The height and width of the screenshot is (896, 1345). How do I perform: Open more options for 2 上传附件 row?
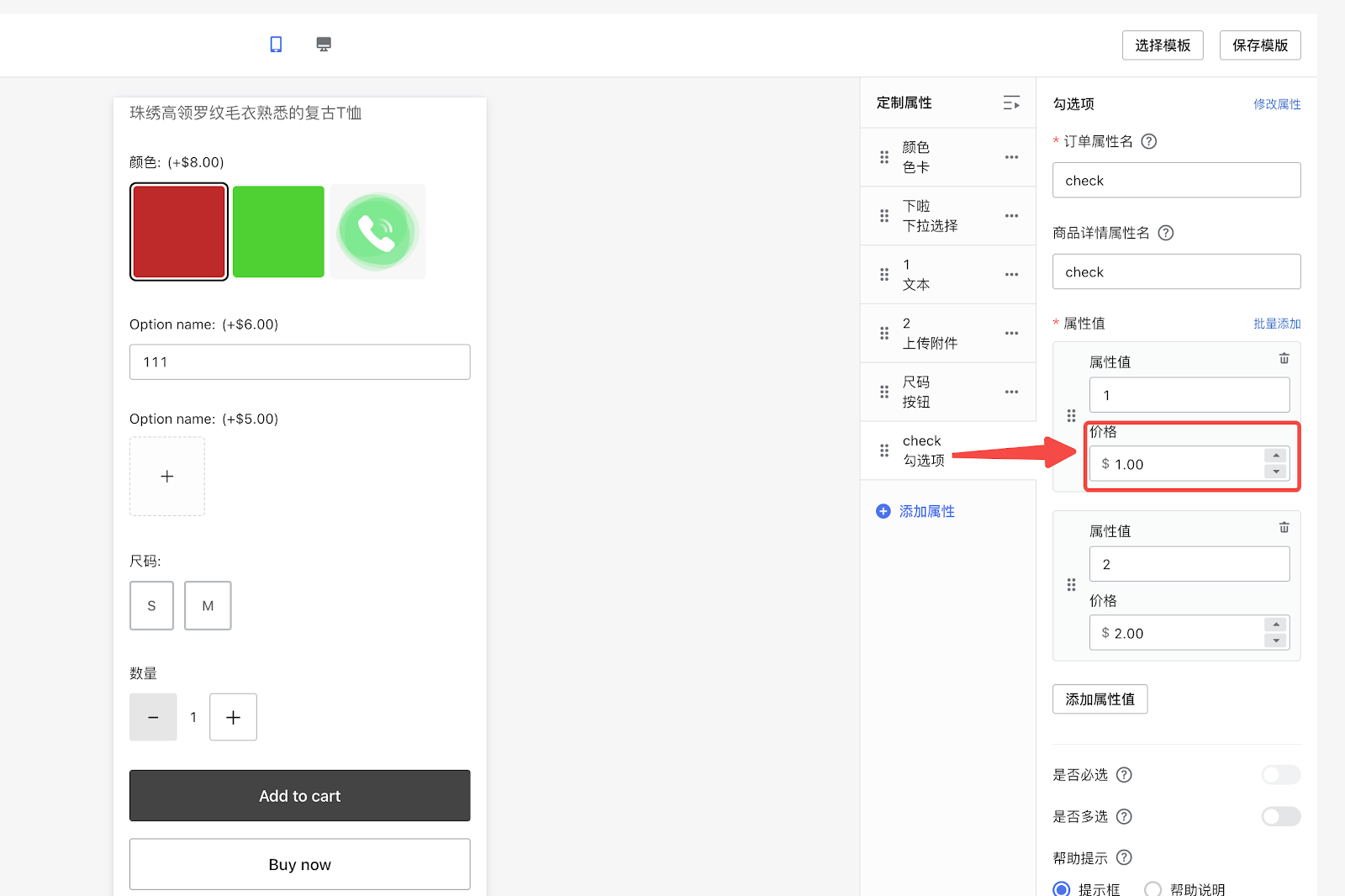click(1011, 333)
